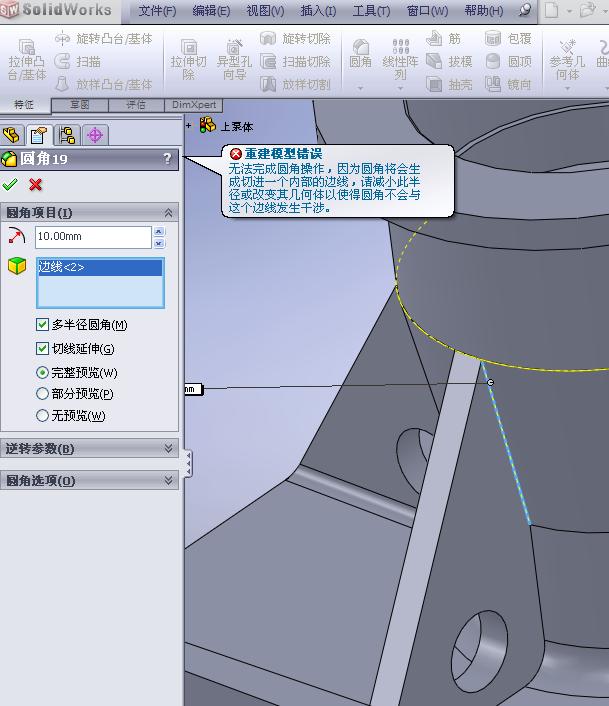The height and width of the screenshot is (706, 609).
Task: Open the PropertyManager tab icon
Action: (x=39, y=135)
